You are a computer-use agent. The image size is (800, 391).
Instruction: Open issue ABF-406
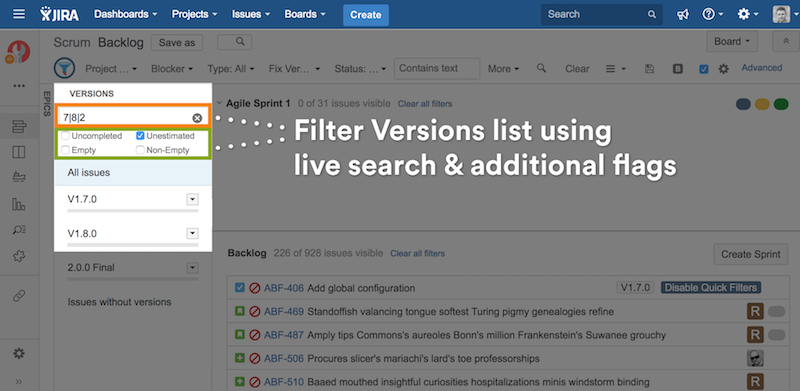284,288
